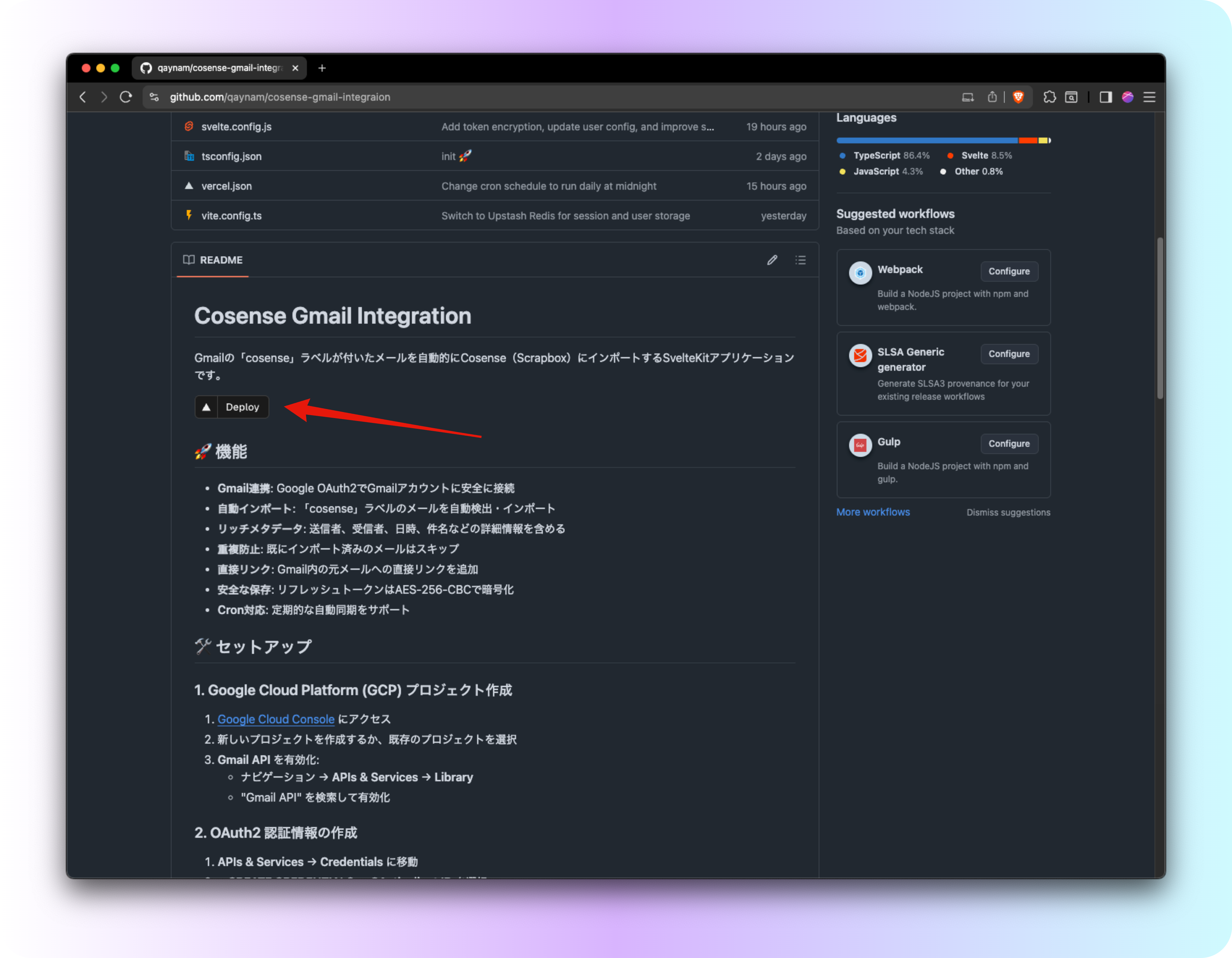Click the share page icon
The width and height of the screenshot is (1232, 958).
[x=992, y=97]
